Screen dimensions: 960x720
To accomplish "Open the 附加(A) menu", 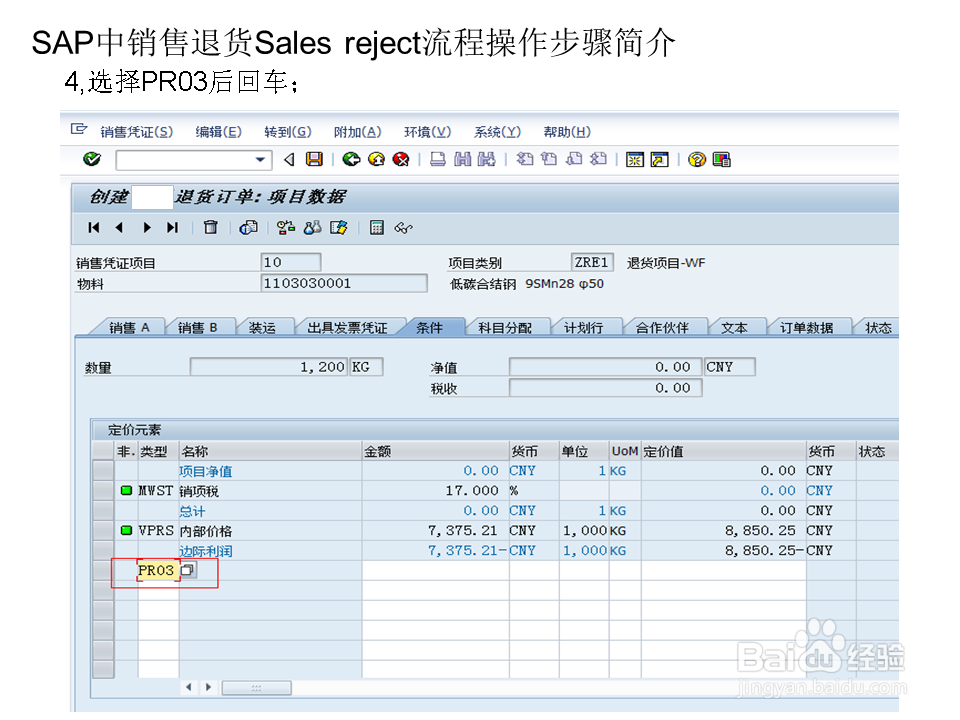I will click(358, 132).
